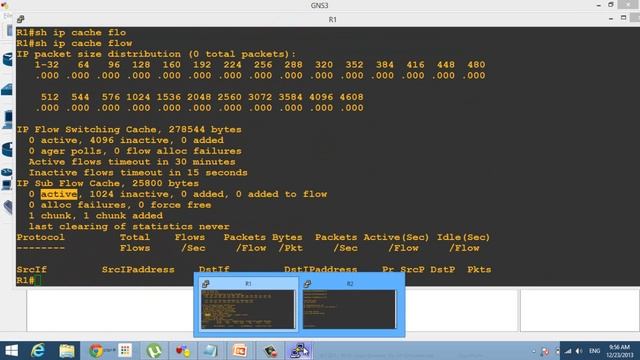Click the PuTTY icon in R1 preview header
640x360 pixels.
[206, 284]
